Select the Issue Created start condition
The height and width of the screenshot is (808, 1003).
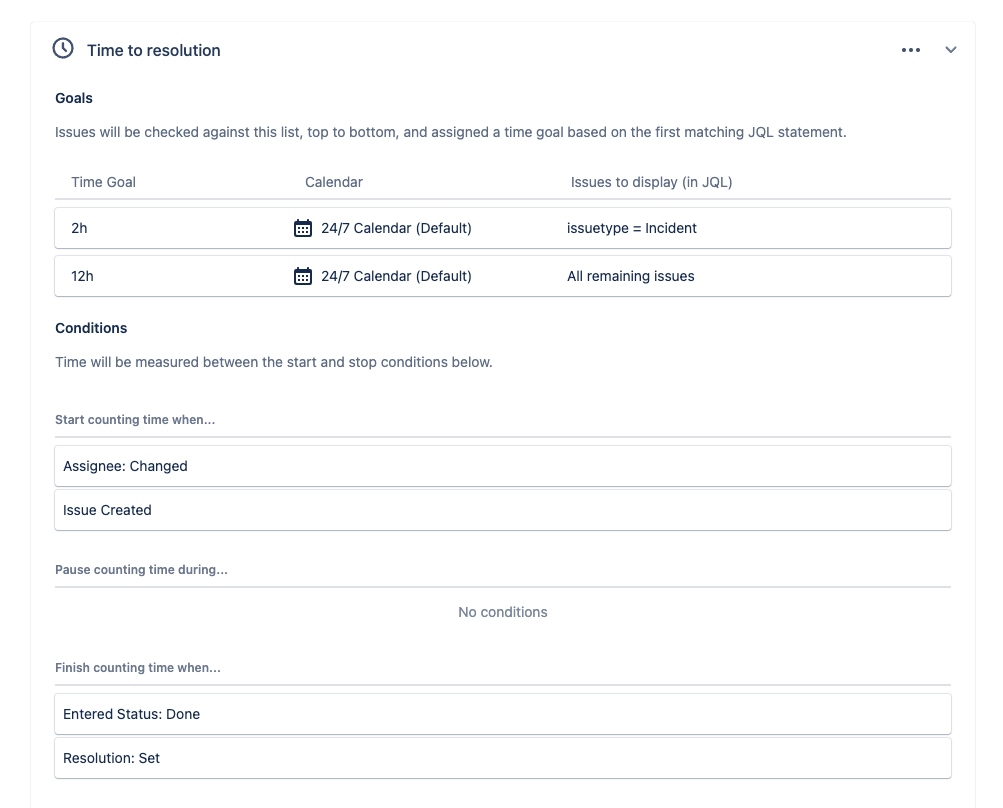[x=107, y=510]
